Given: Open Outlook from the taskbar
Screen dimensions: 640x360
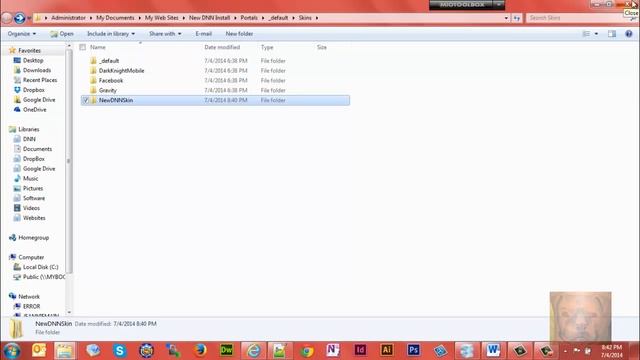Looking at the screenshot, I should pyautogui.click(x=39, y=350).
